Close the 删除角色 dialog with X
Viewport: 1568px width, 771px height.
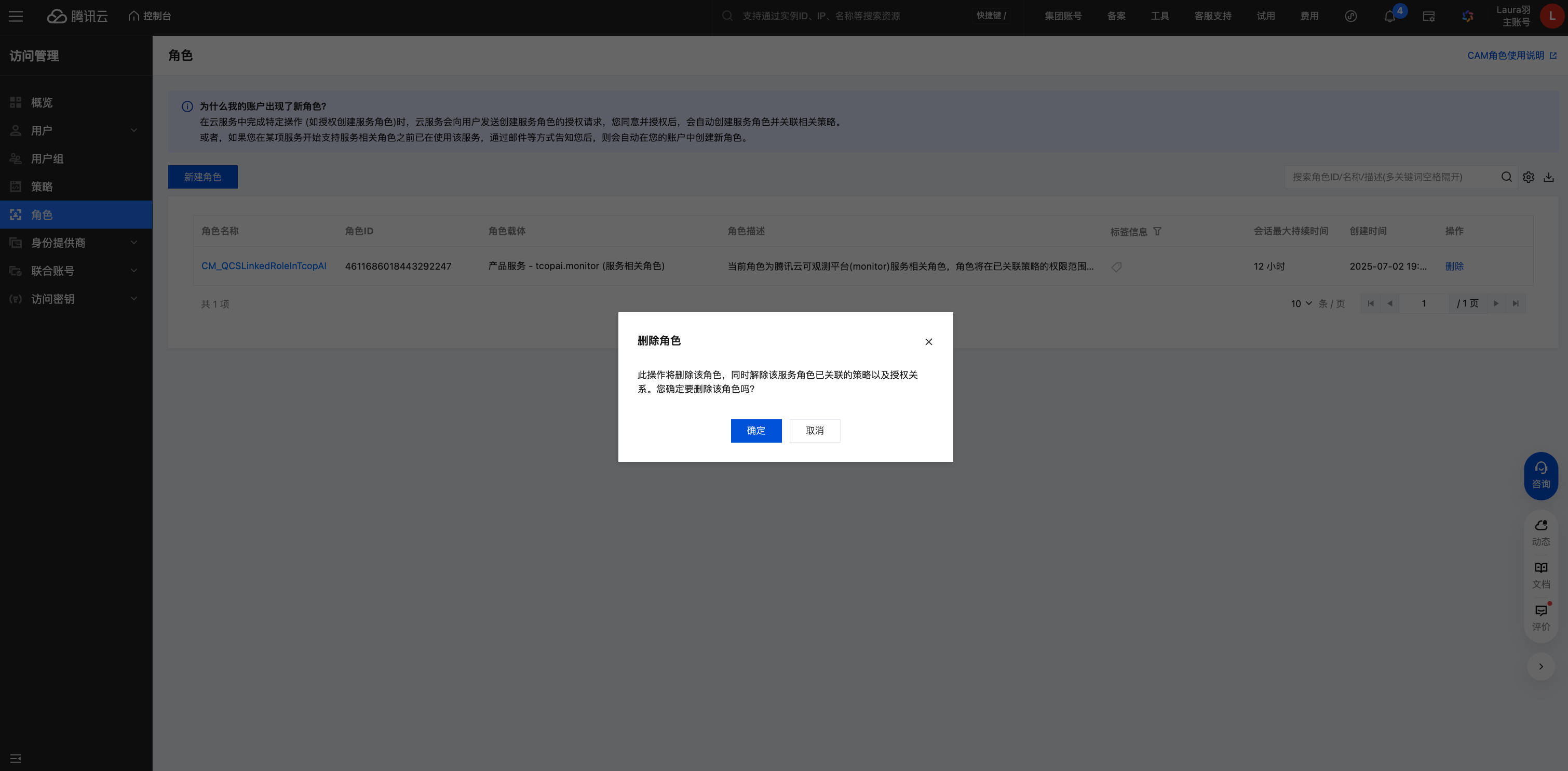[928, 342]
